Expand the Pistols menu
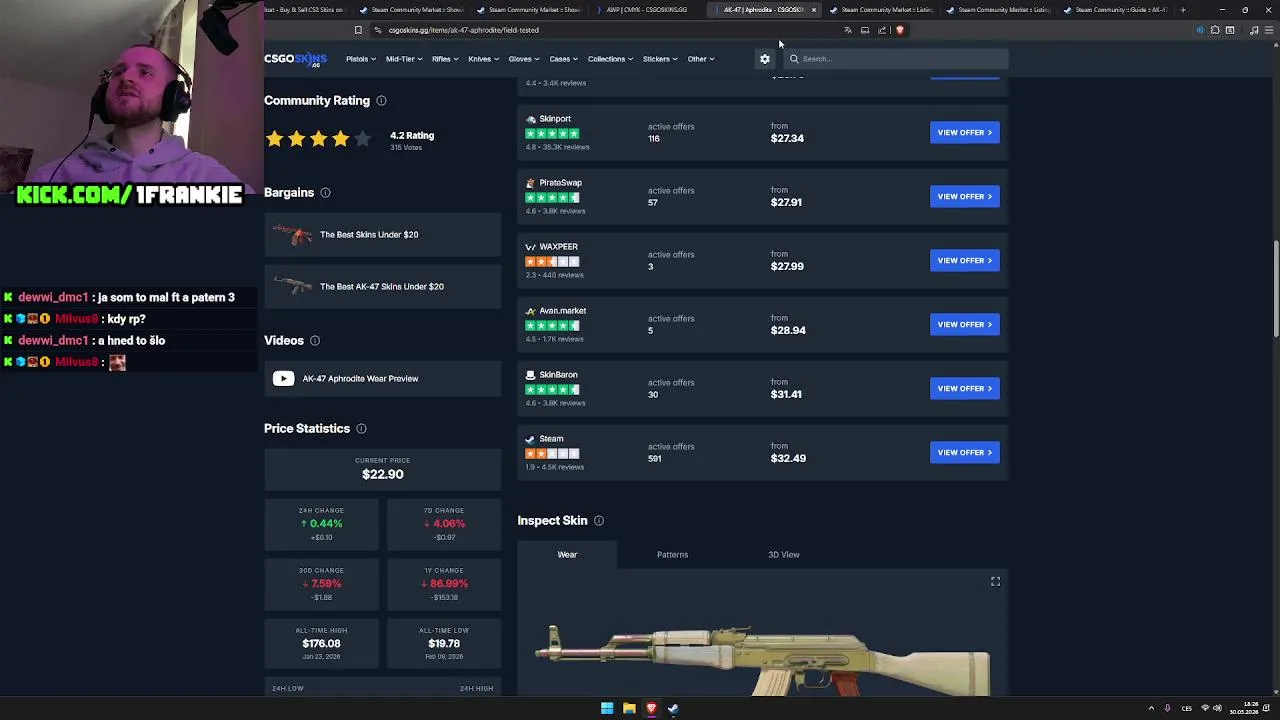Image resolution: width=1280 pixels, height=720 pixels. click(x=361, y=59)
